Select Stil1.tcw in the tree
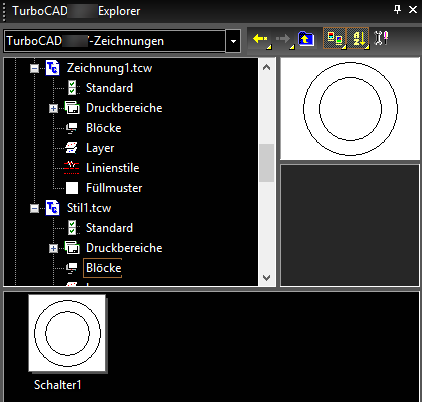The height and width of the screenshot is (402, 422). (89, 208)
